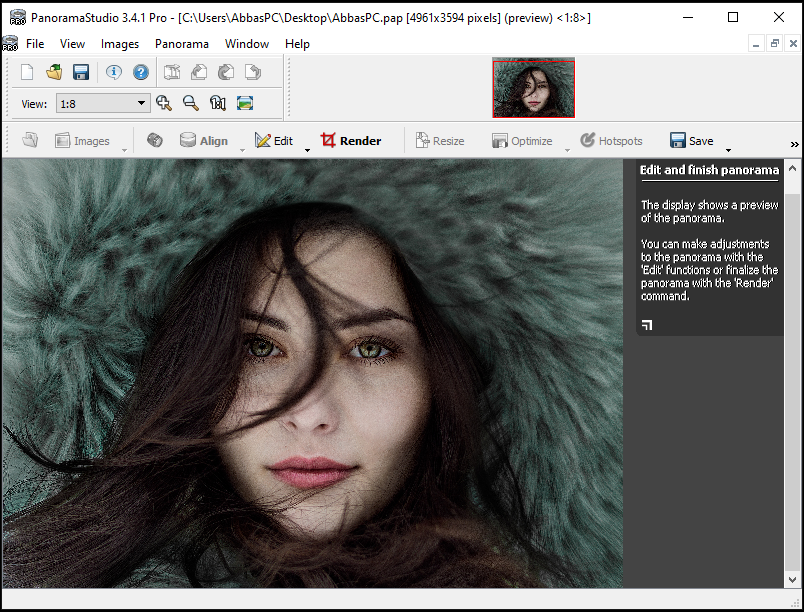The width and height of the screenshot is (804, 612).
Task: Click the PanoramaStudio PRO icon in menu bar
Action: point(10,44)
